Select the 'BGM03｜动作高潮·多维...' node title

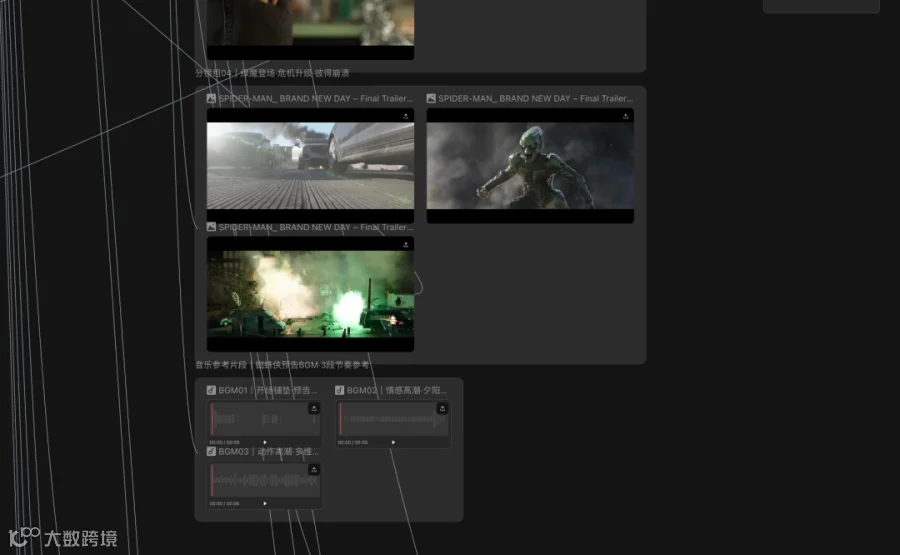tap(269, 452)
